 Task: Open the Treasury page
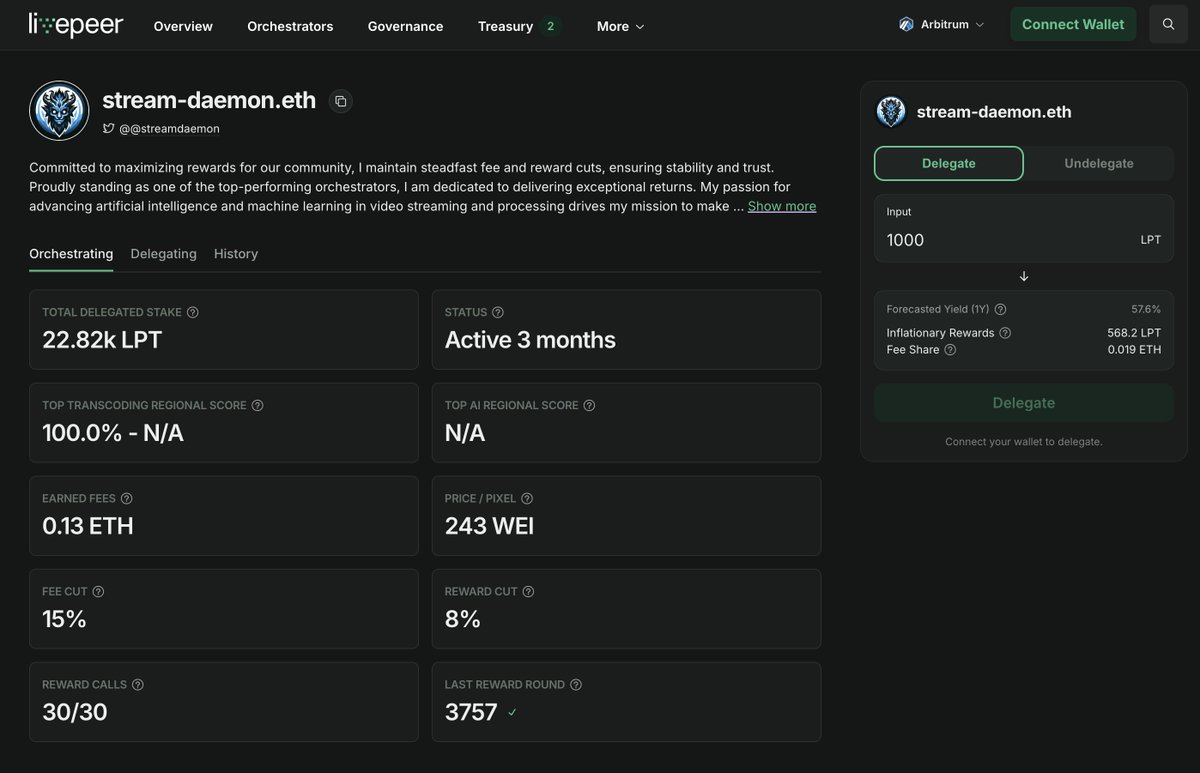point(505,26)
